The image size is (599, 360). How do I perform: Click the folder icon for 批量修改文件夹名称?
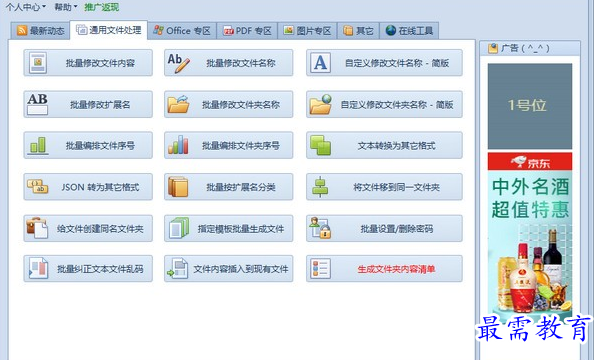[178, 104]
